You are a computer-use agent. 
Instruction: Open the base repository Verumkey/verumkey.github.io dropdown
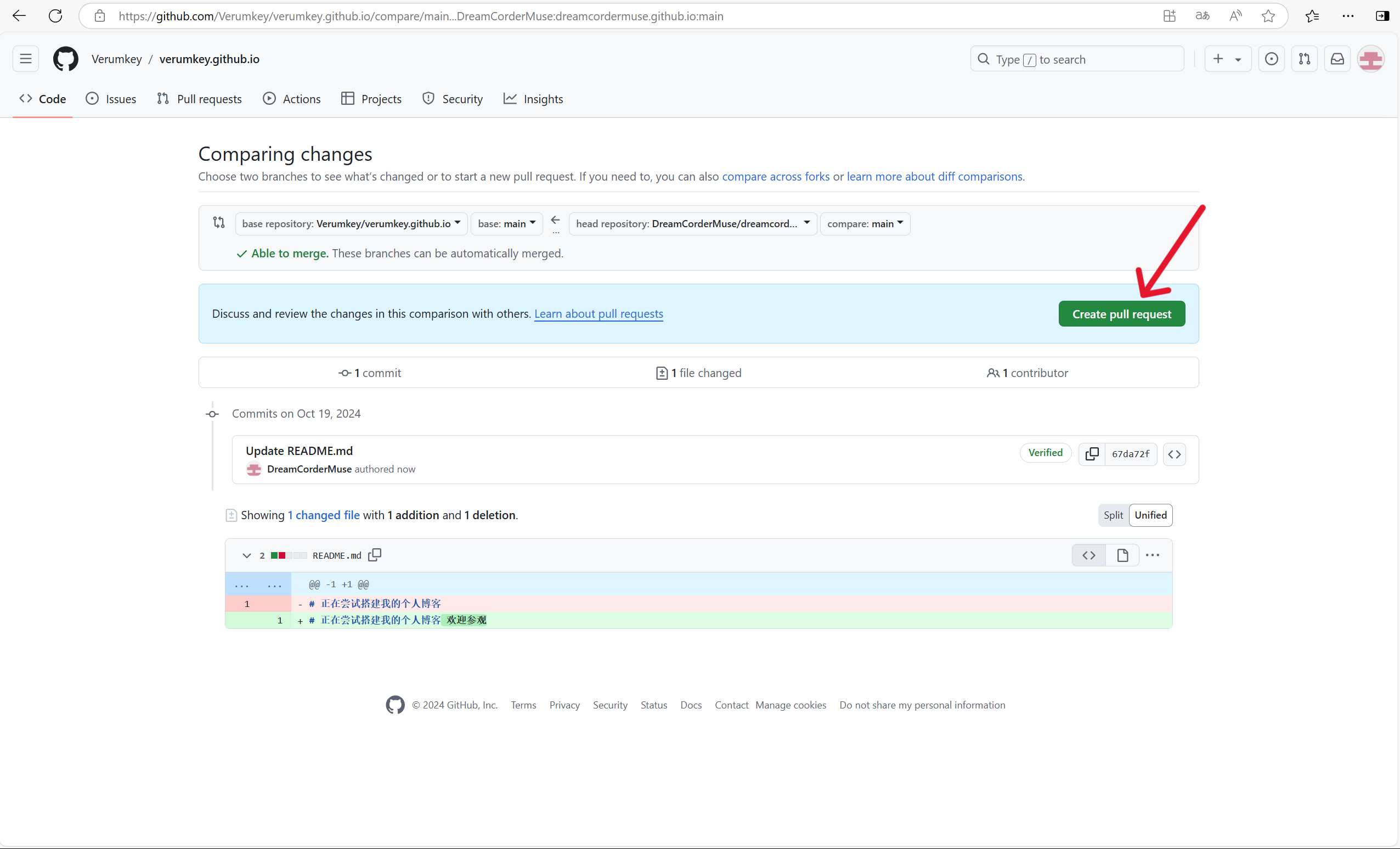(x=351, y=223)
